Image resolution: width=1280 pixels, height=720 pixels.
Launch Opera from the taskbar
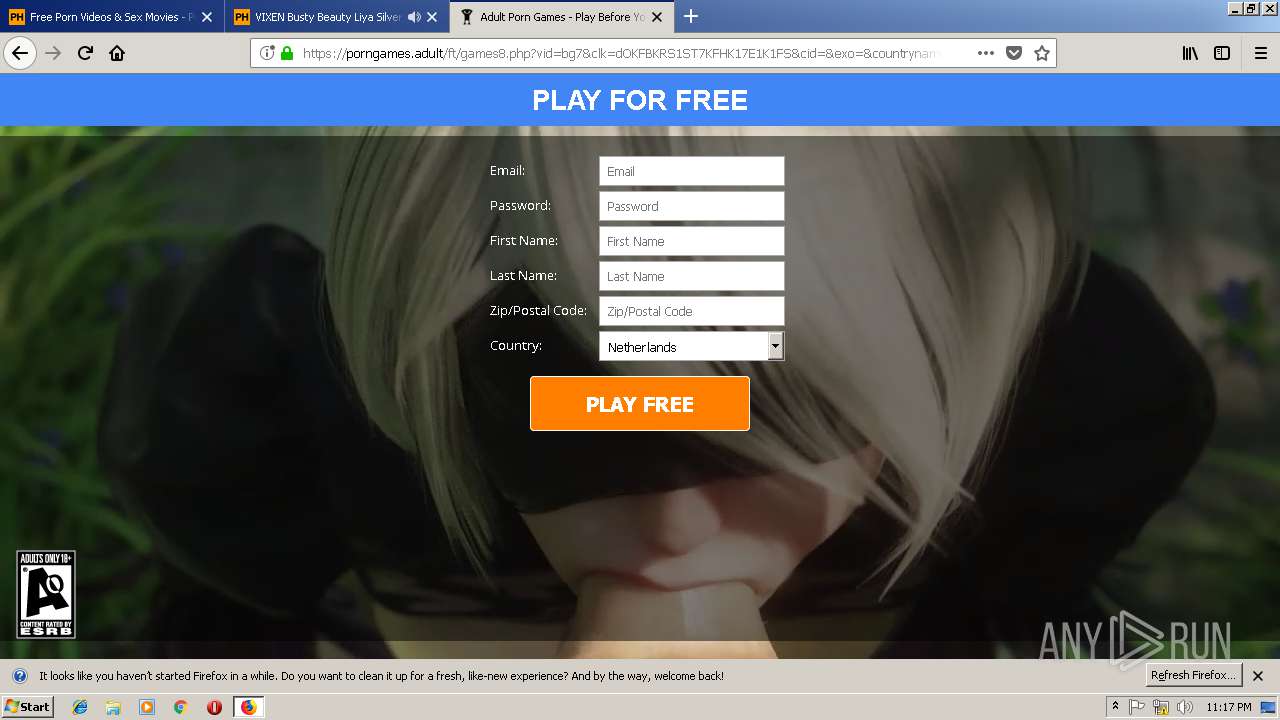pyautogui.click(x=214, y=707)
